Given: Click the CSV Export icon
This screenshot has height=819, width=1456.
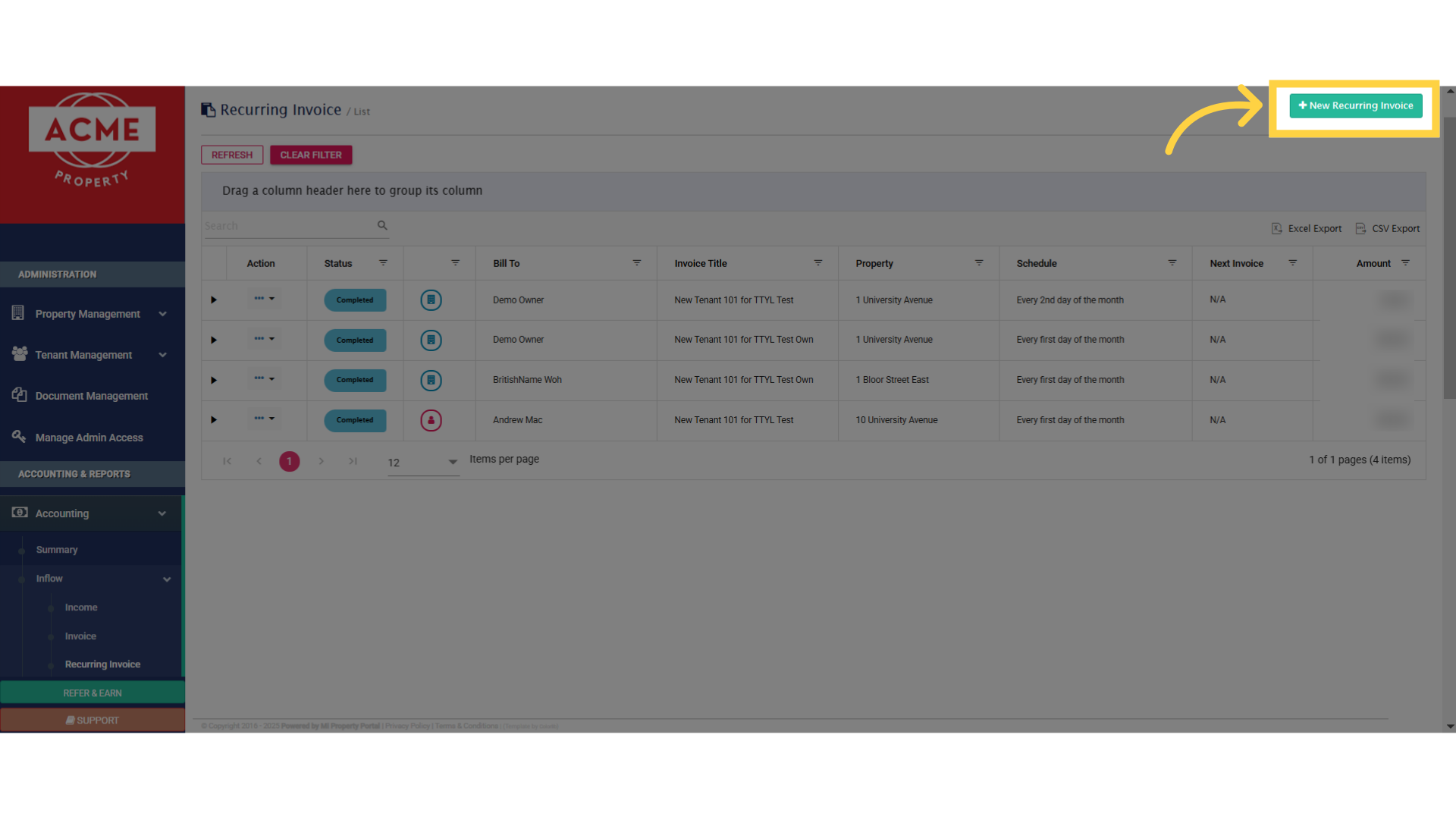Looking at the screenshot, I should (1360, 228).
